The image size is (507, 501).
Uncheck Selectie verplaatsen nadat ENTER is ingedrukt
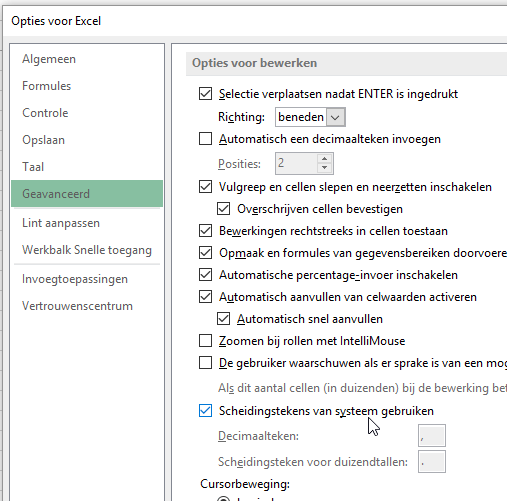click(x=205, y=94)
